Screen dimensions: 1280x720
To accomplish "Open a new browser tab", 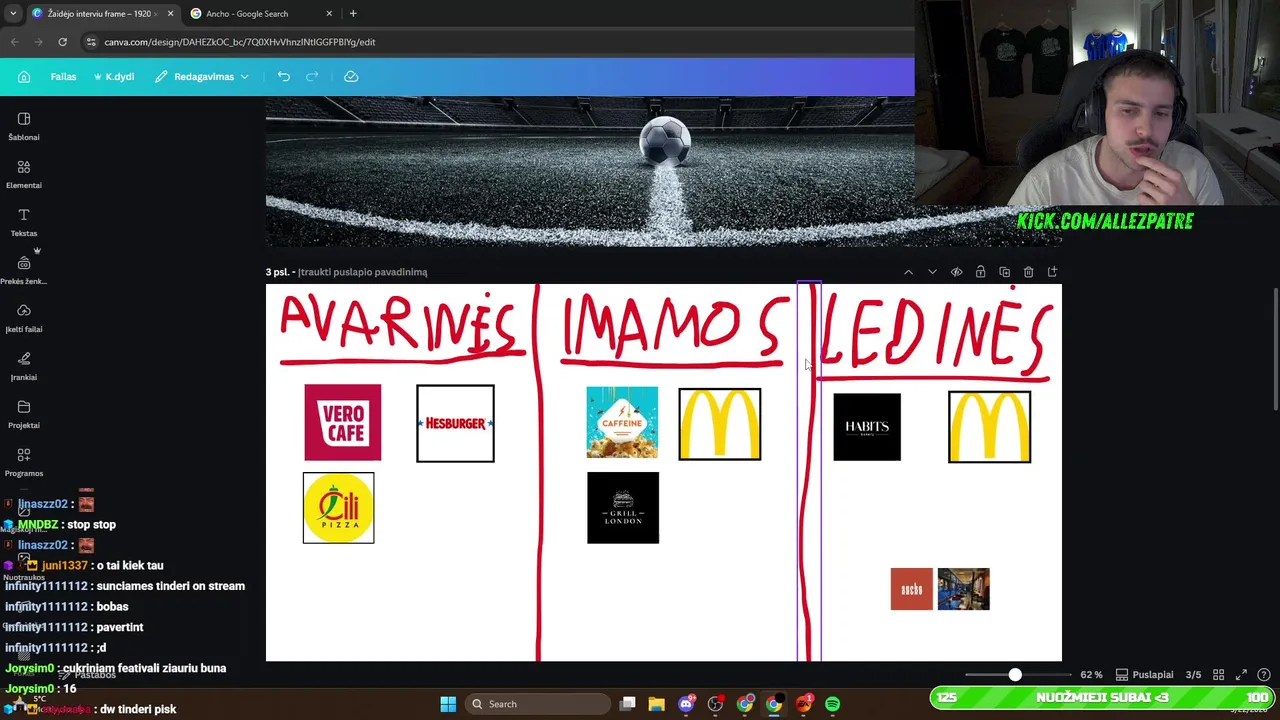I will [x=353, y=14].
